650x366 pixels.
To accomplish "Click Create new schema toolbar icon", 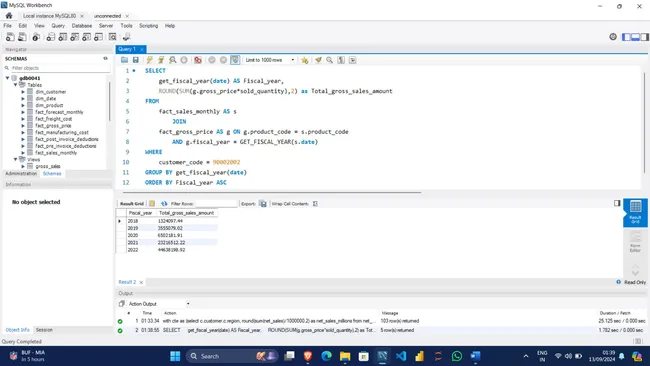I will [x=51, y=37].
